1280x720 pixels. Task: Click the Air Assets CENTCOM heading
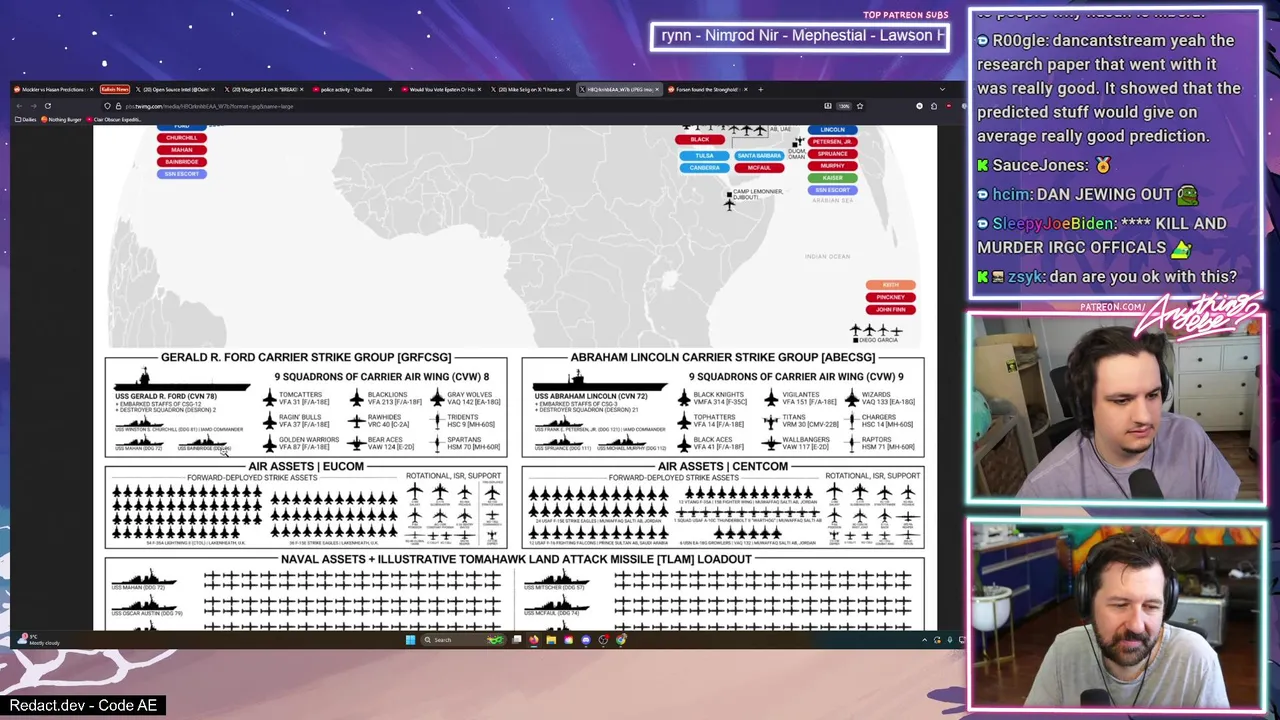(x=722, y=466)
